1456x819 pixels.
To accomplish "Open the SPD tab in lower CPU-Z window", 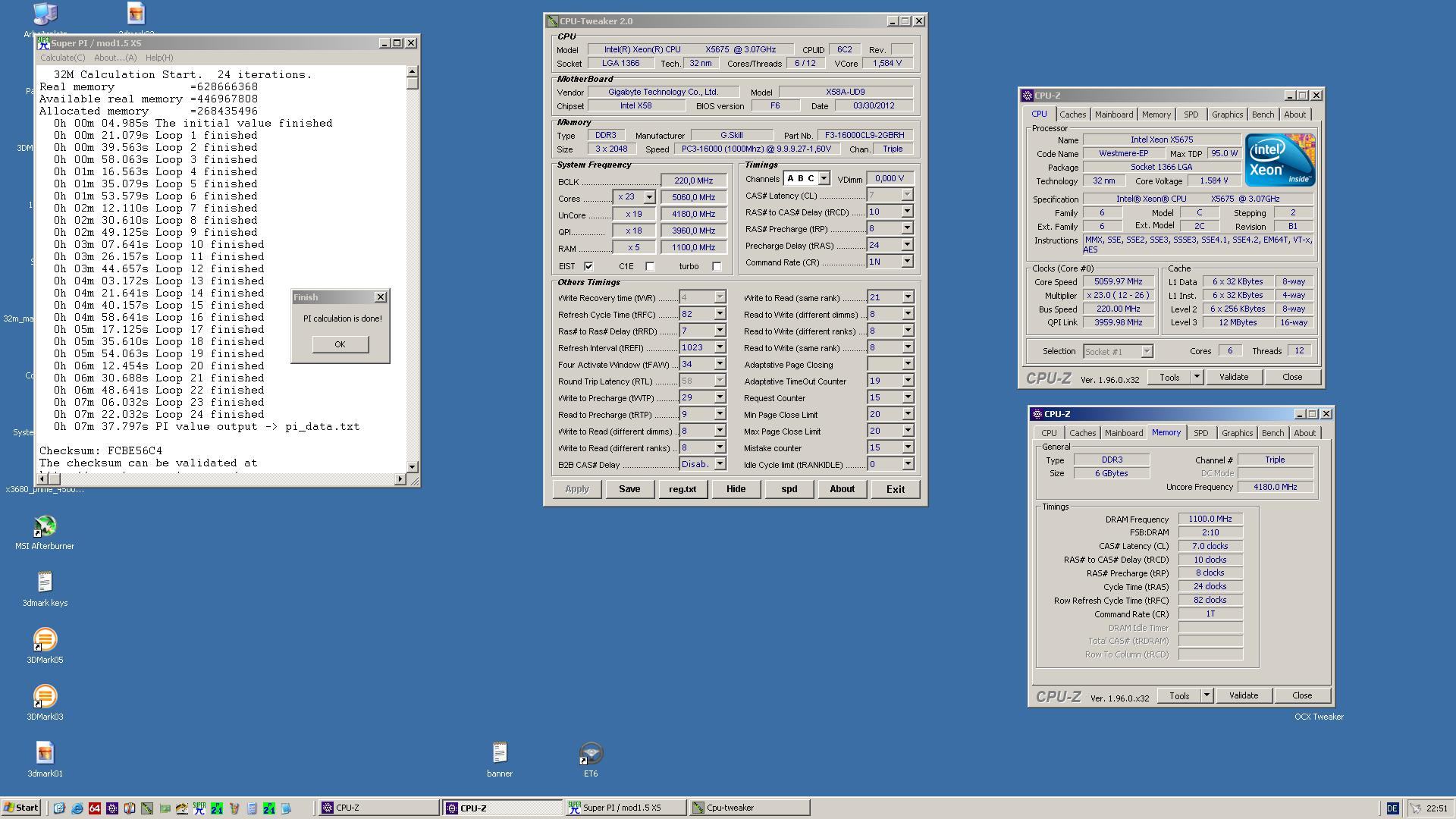I will point(1200,433).
